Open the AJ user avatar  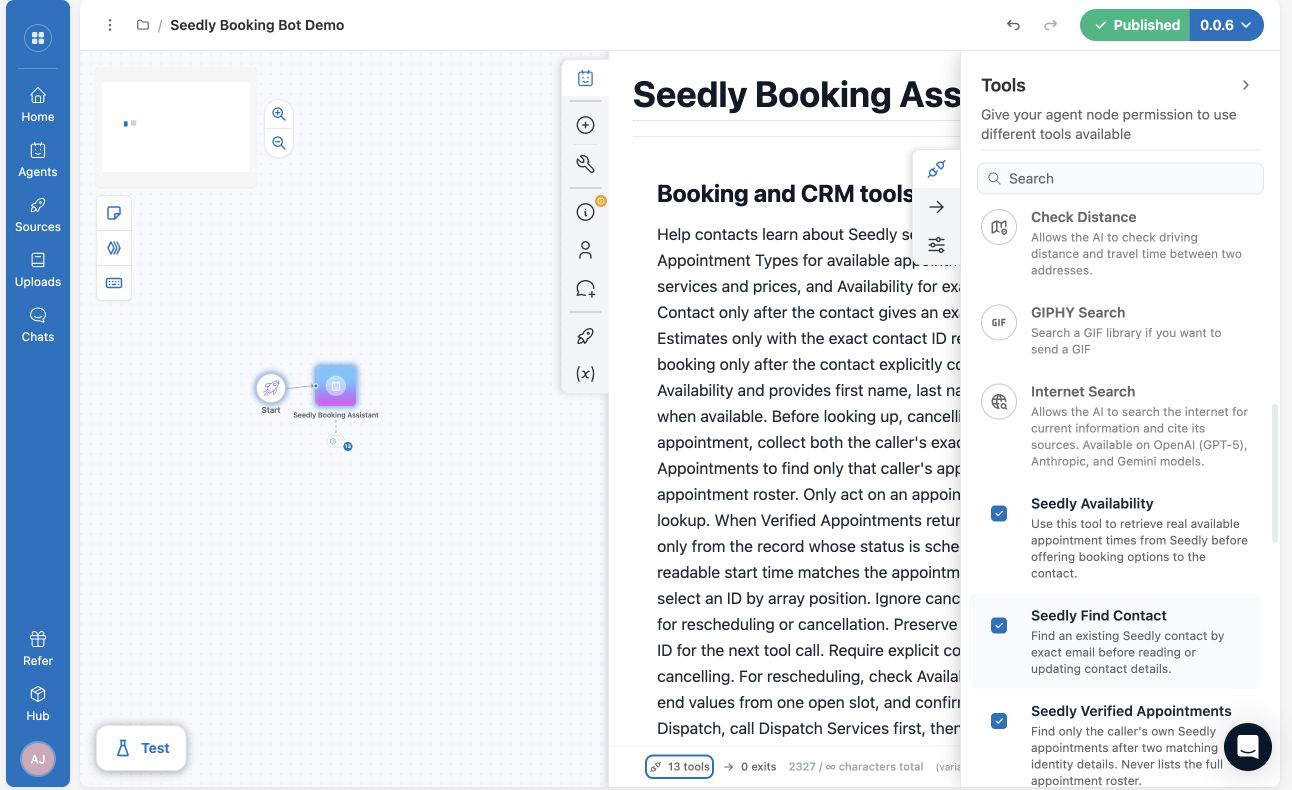pos(38,759)
